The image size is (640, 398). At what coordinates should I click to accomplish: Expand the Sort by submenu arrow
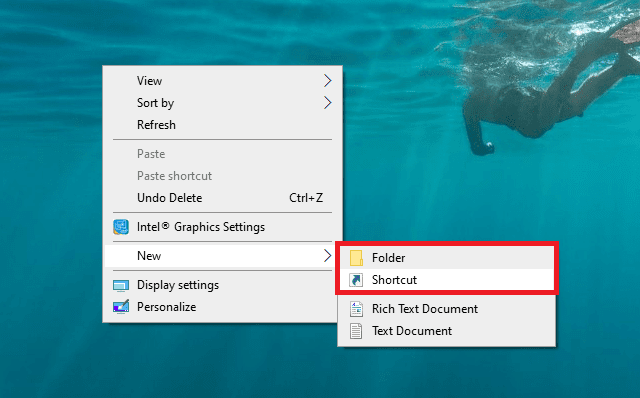(x=327, y=103)
